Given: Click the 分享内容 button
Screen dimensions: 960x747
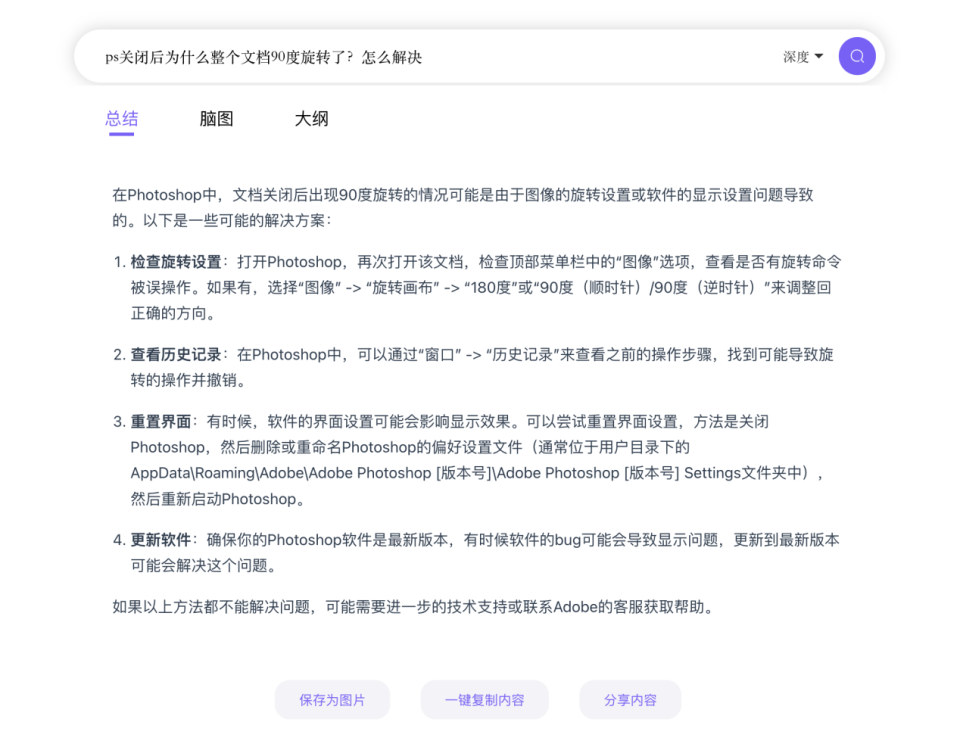Looking at the screenshot, I should tap(630, 700).
